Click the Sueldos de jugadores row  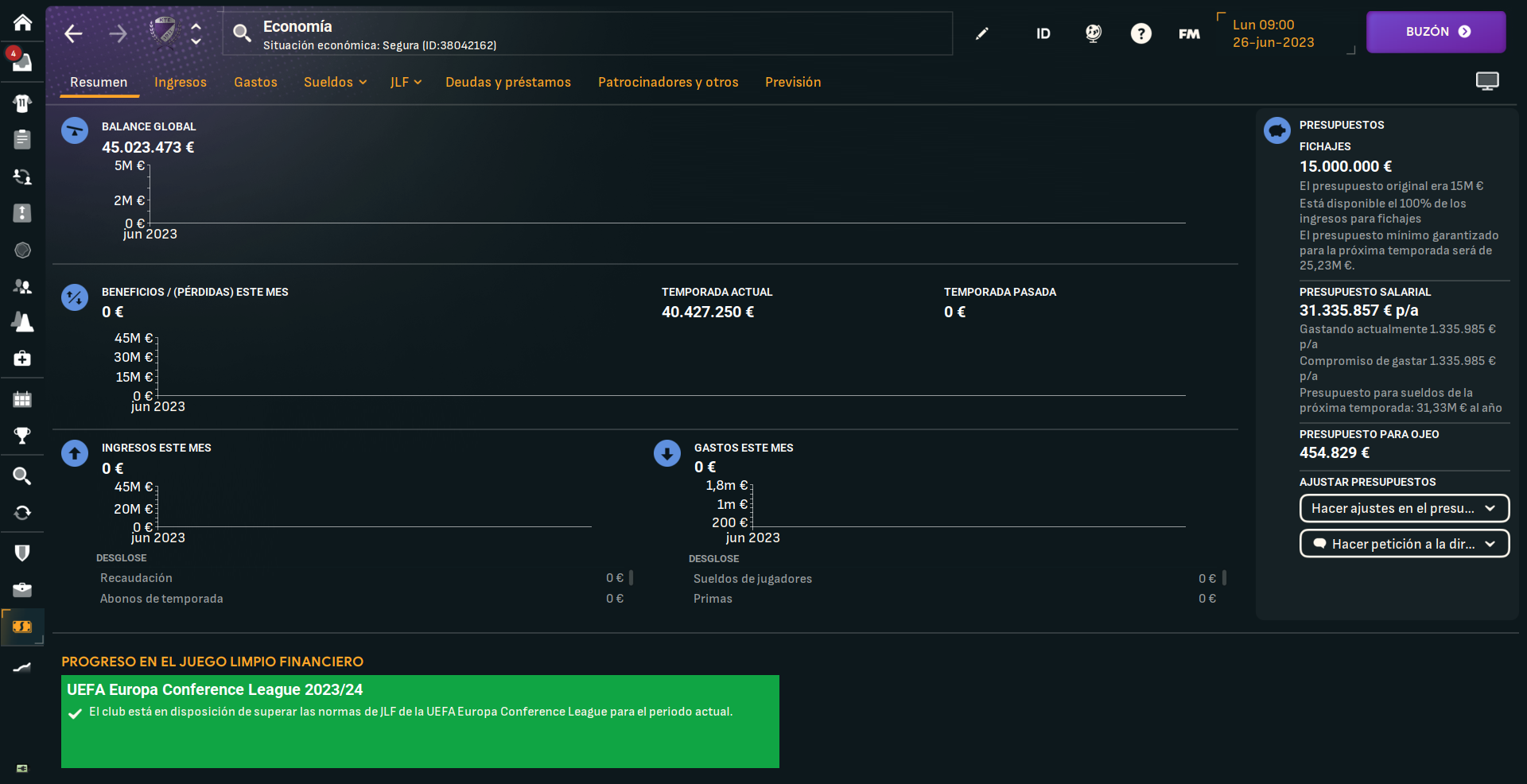point(954,579)
